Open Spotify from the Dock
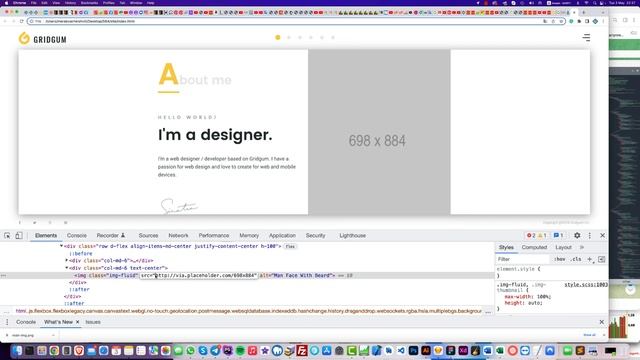Screen dimensions: 640x360 (240, 351)
